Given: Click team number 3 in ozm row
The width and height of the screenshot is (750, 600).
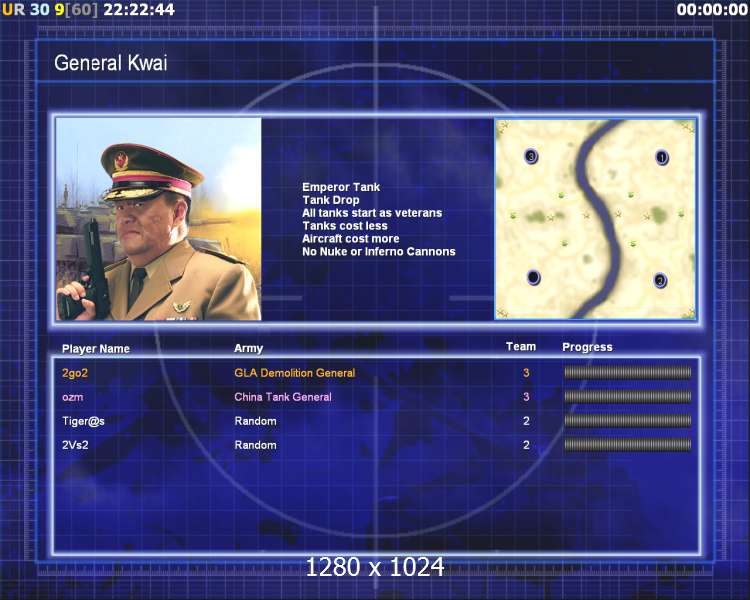Looking at the screenshot, I should [526, 397].
